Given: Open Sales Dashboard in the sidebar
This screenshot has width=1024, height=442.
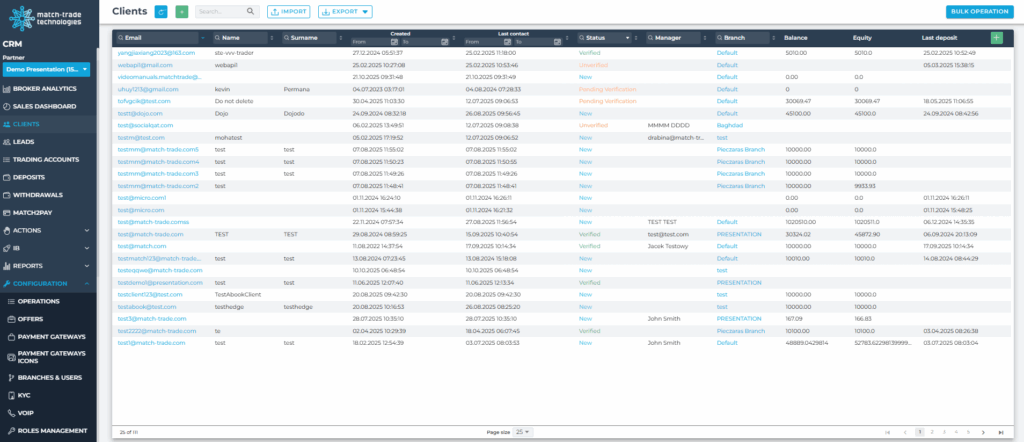Looking at the screenshot, I should point(44,105).
